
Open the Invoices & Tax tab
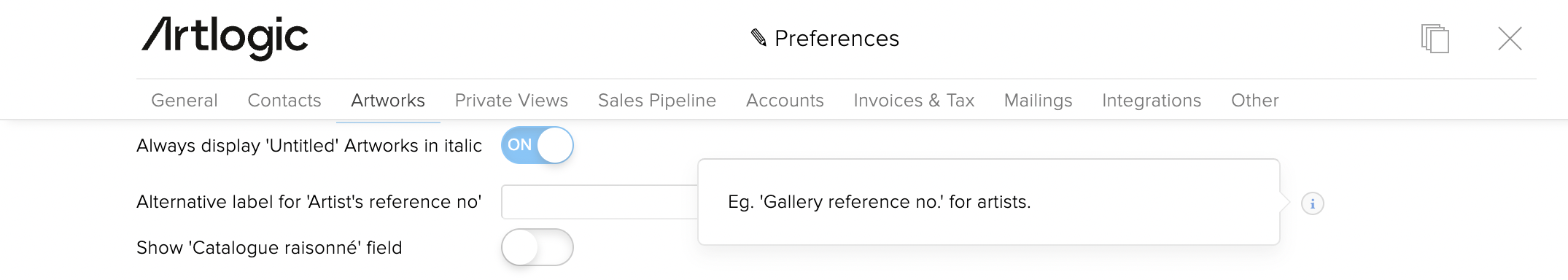coord(914,101)
